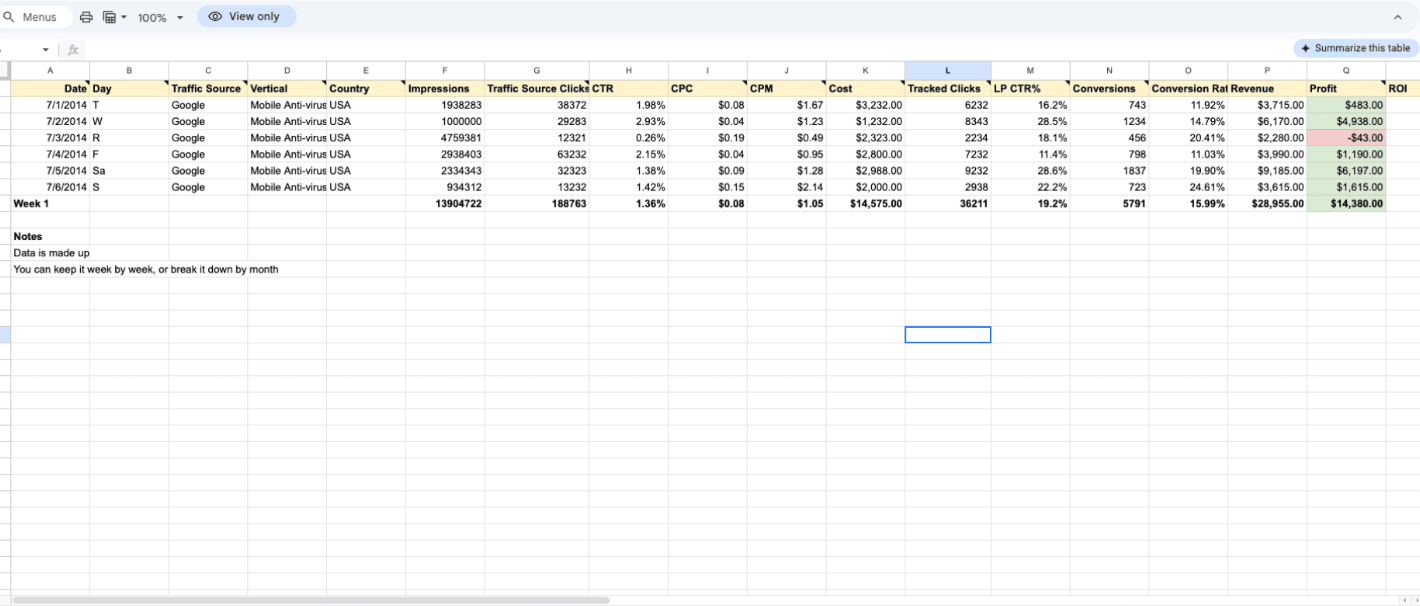Click the tracked clicks total 36211

click(948, 203)
